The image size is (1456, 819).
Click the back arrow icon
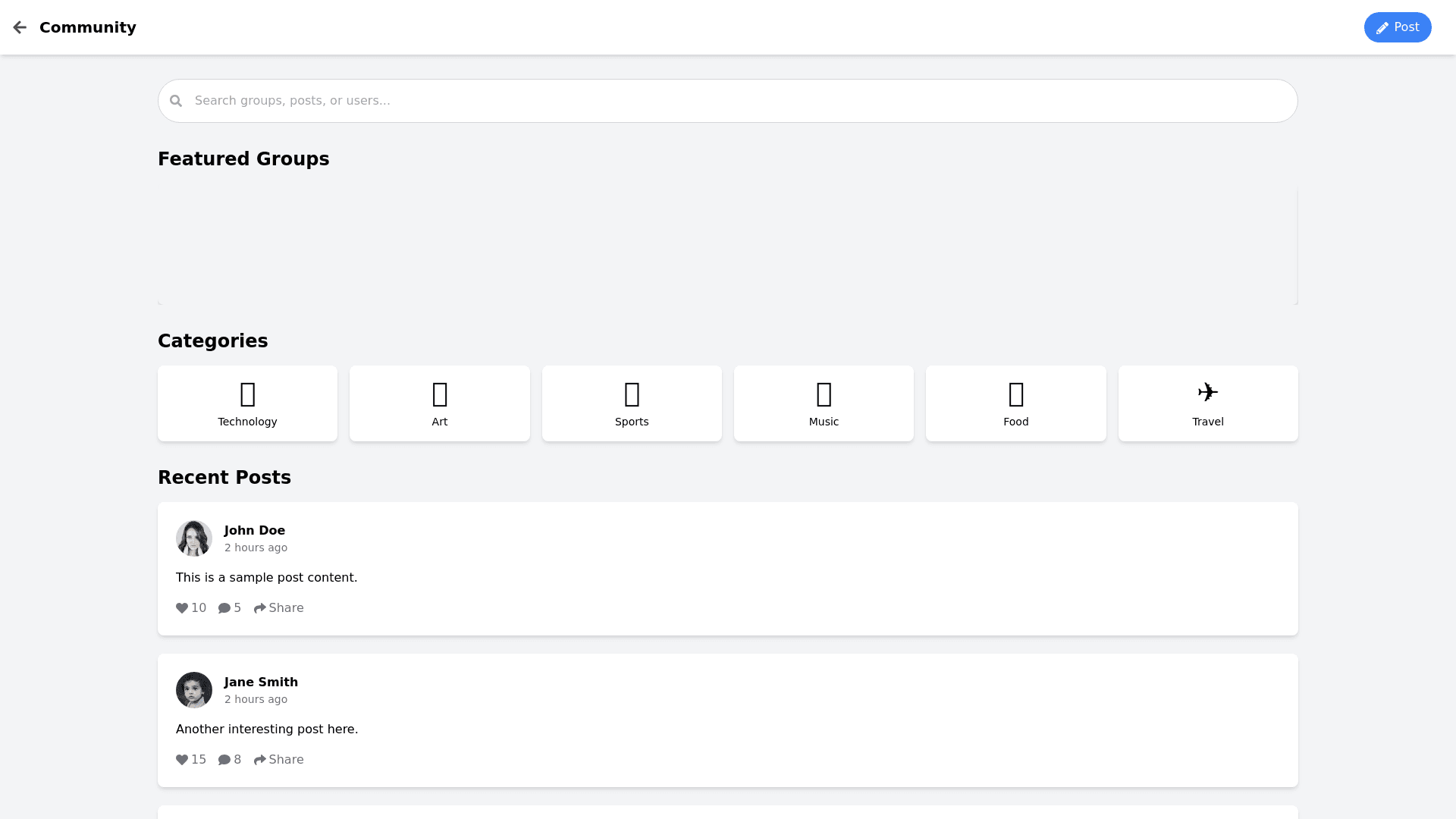(20, 27)
